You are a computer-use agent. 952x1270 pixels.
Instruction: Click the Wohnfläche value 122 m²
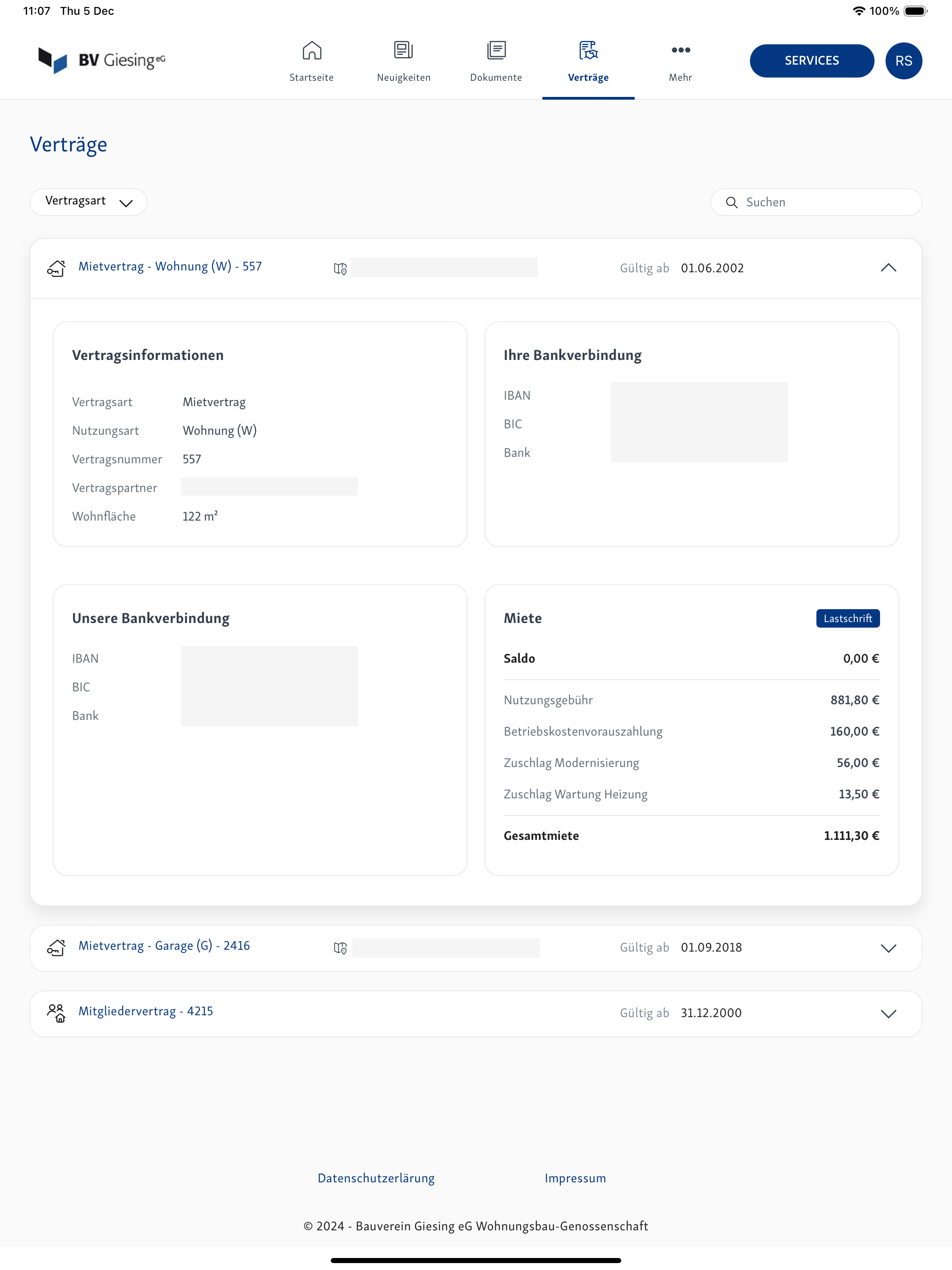pyautogui.click(x=200, y=516)
